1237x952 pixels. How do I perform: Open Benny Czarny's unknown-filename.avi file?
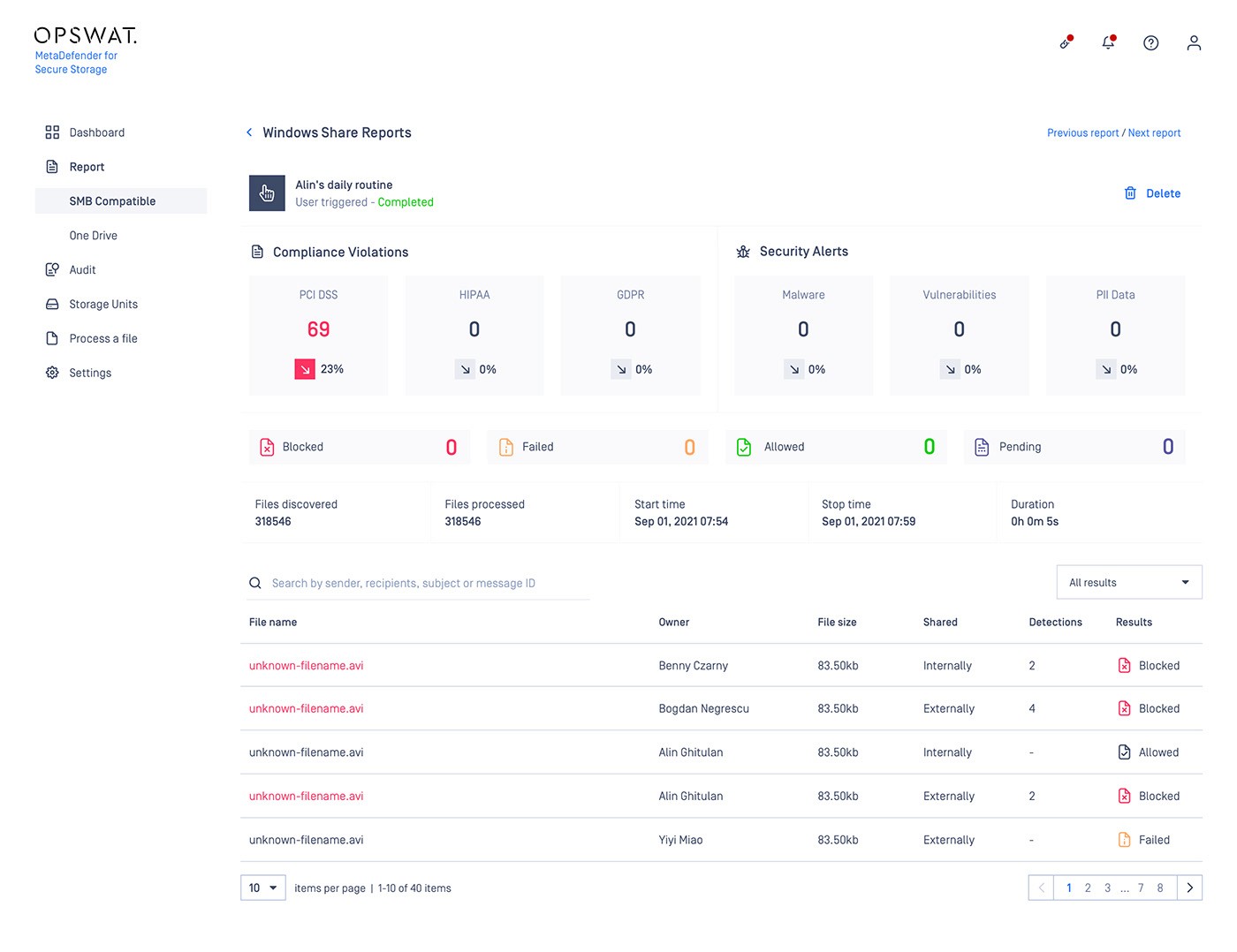(x=306, y=665)
